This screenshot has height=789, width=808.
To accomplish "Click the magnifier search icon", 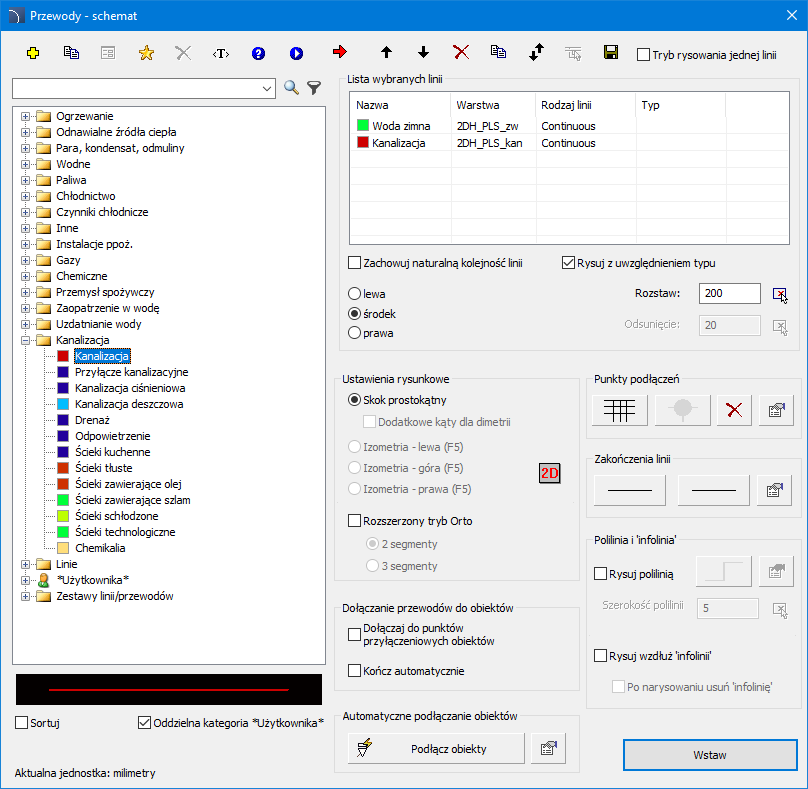I will tap(292, 88).
